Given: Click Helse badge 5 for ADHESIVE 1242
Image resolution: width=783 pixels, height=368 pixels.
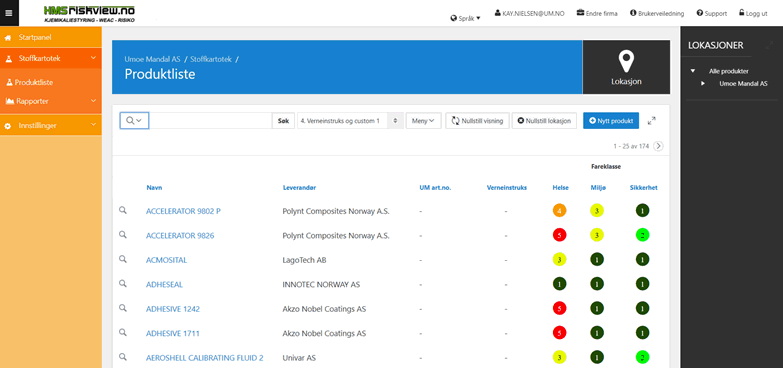Looking at the screenshot, I should click(x=559, y=309).
